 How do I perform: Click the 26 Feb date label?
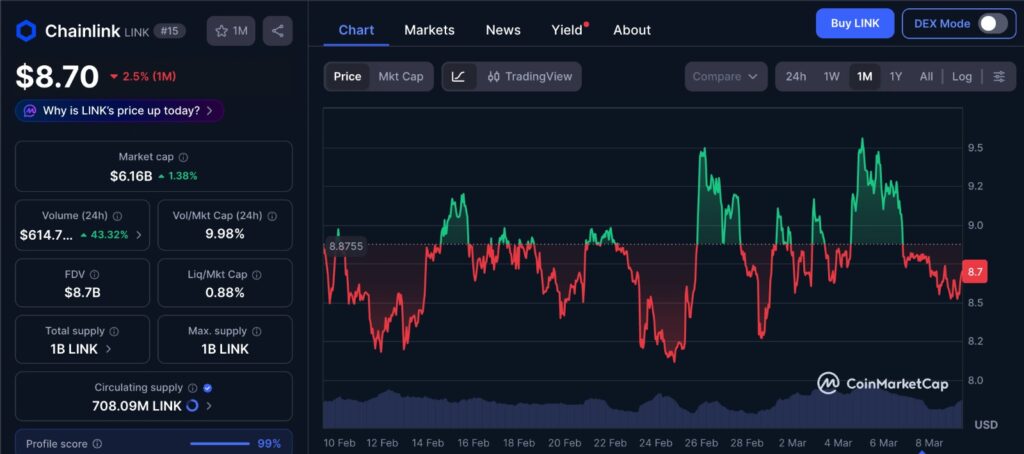click(702, 443)
